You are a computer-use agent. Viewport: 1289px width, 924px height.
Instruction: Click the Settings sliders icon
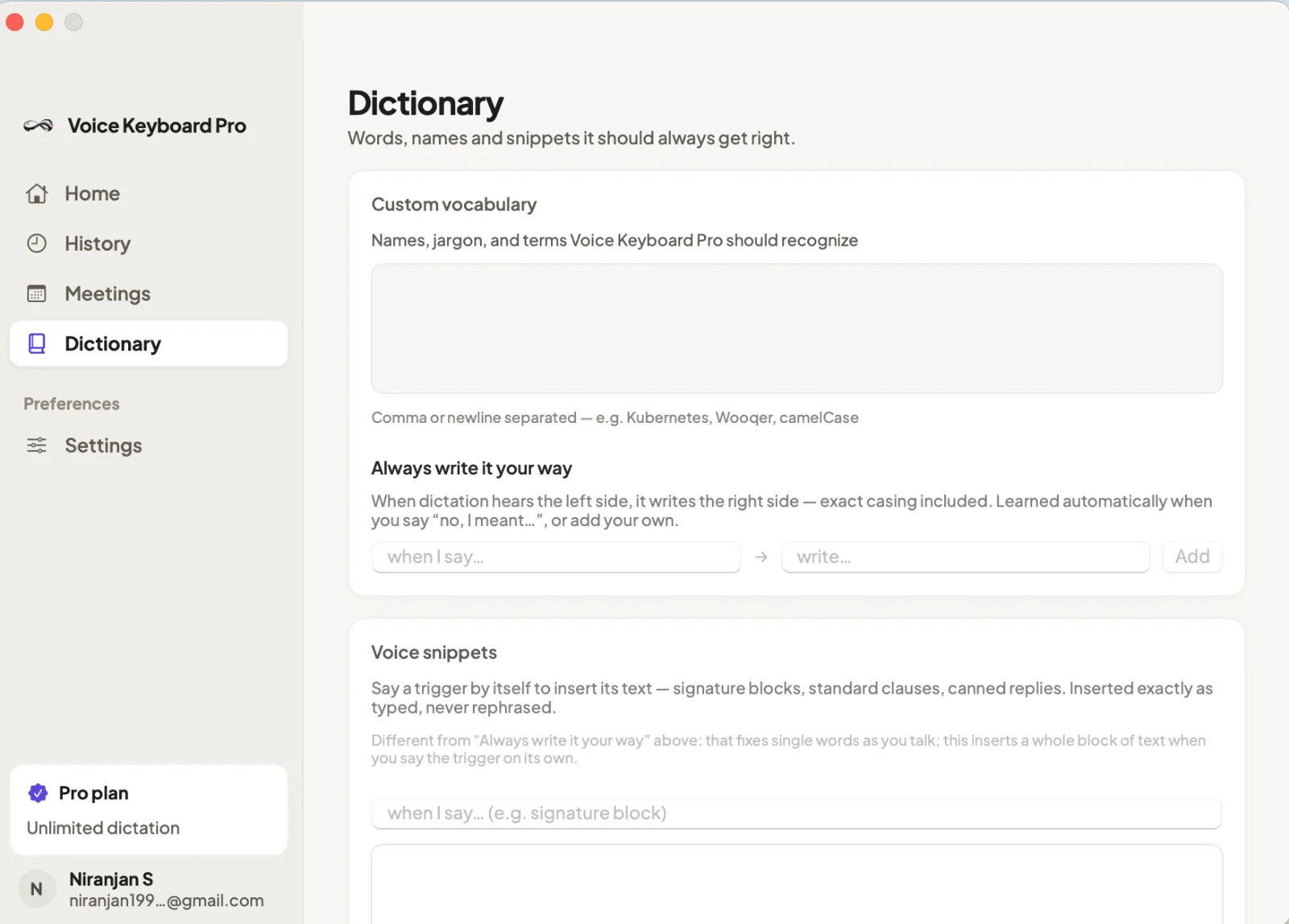pos(37,445)
